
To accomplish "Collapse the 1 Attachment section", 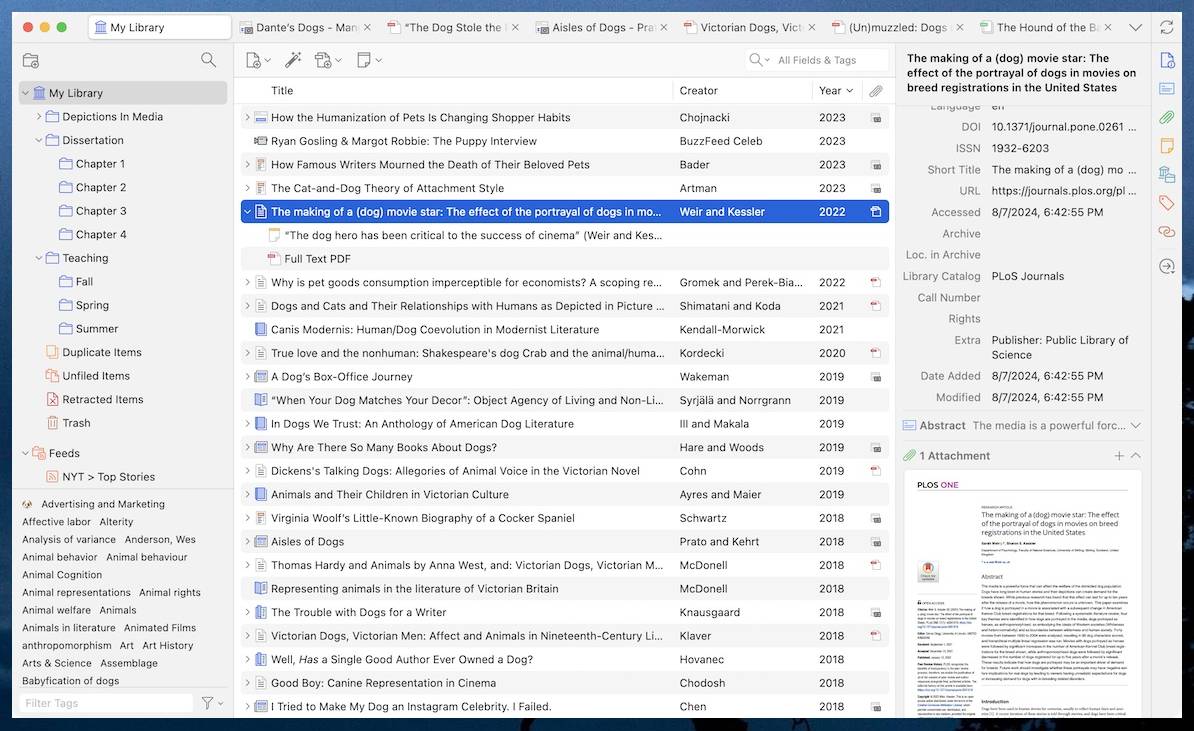I will click(1135, 455).
